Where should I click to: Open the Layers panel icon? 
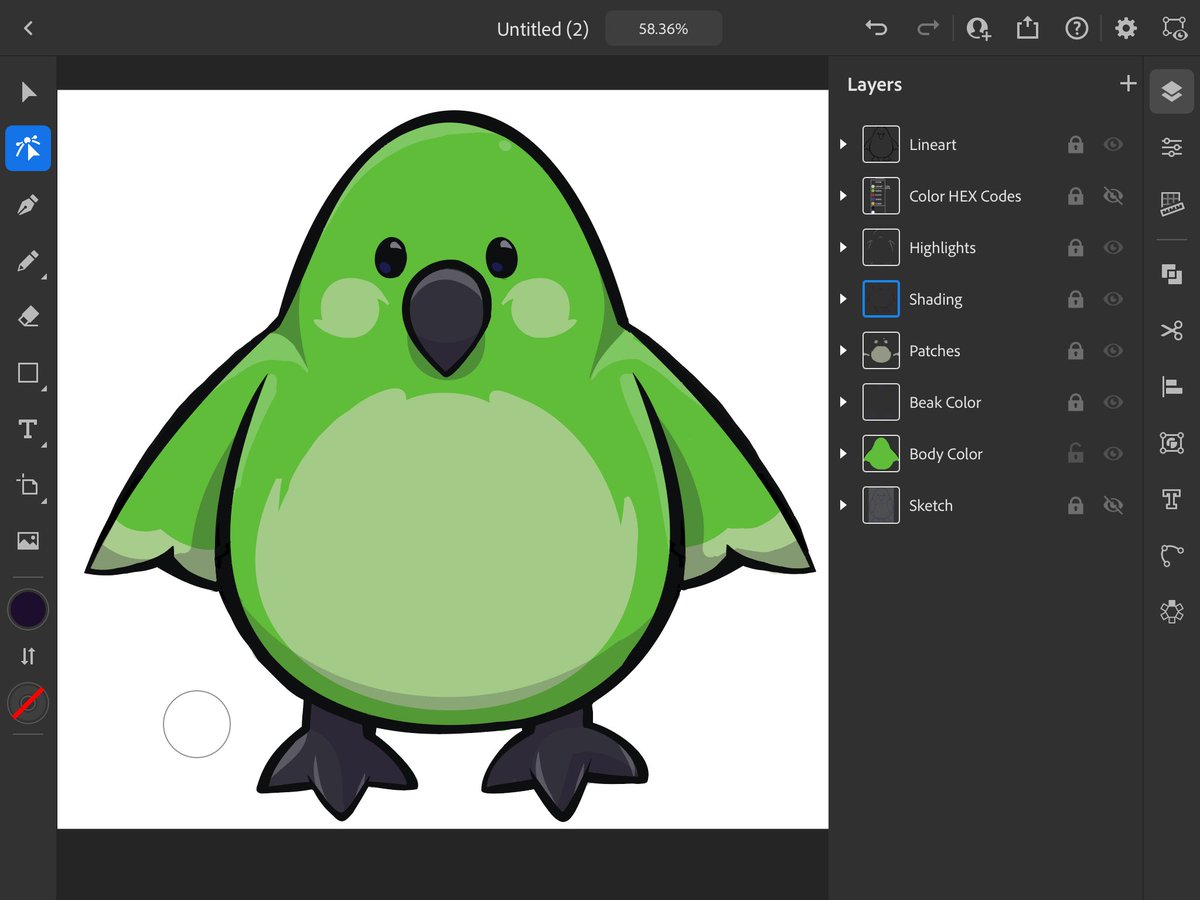(1172, 92)
